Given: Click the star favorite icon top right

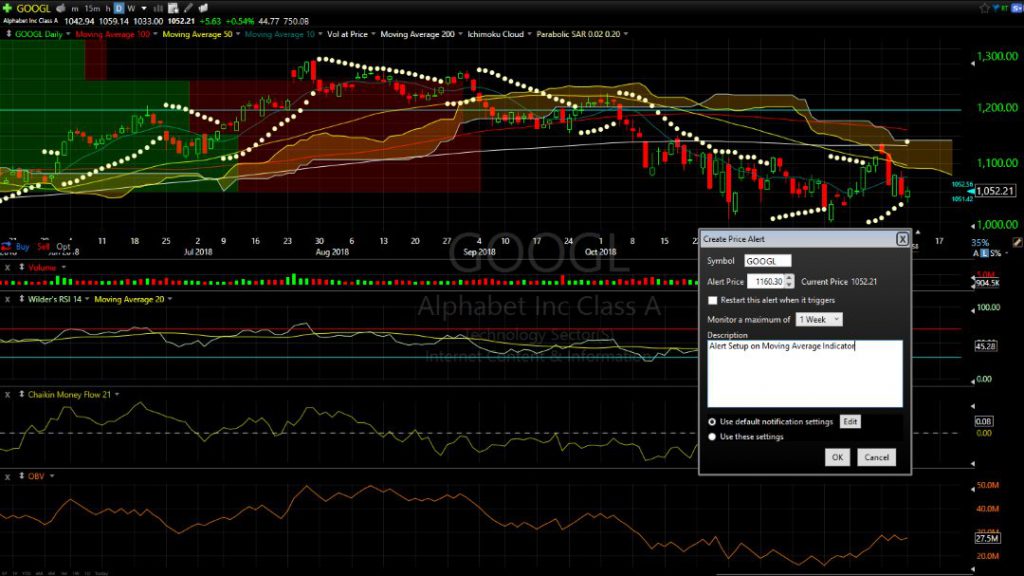Looking at the screenshot, I should pos(984,7).
